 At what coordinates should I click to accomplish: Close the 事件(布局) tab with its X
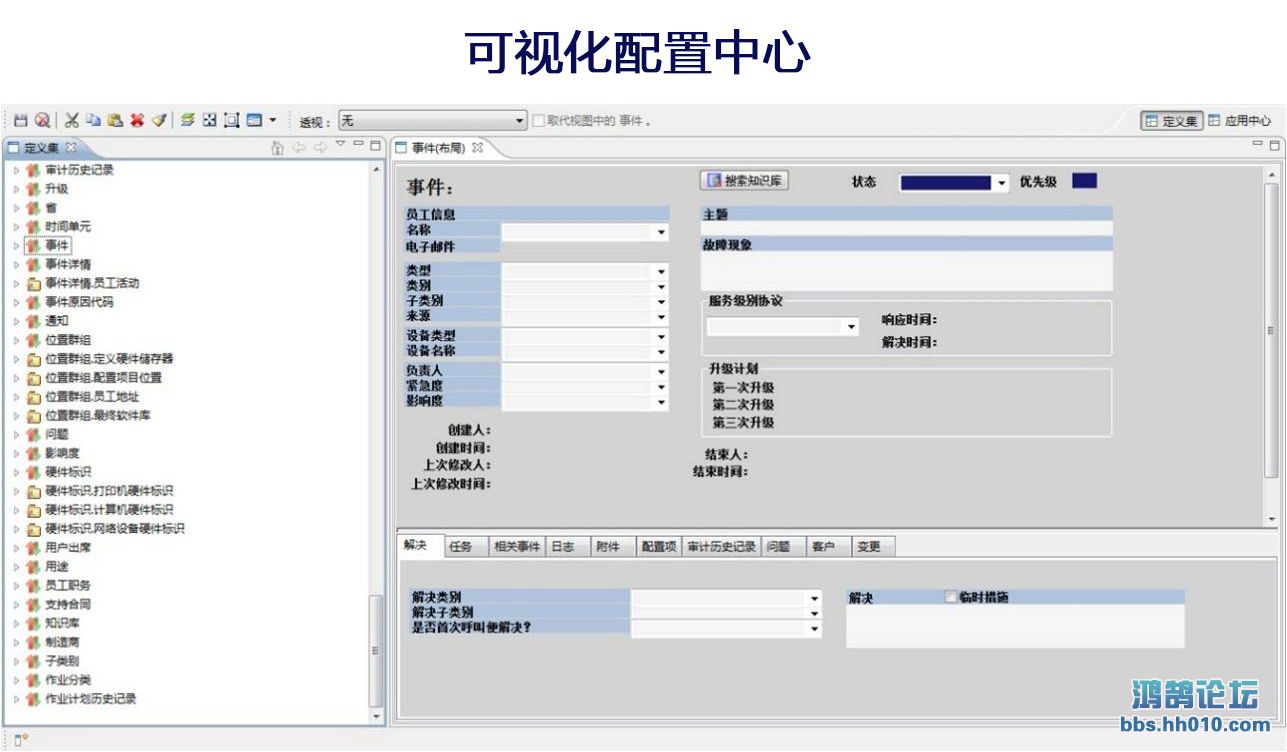point(477,147)
